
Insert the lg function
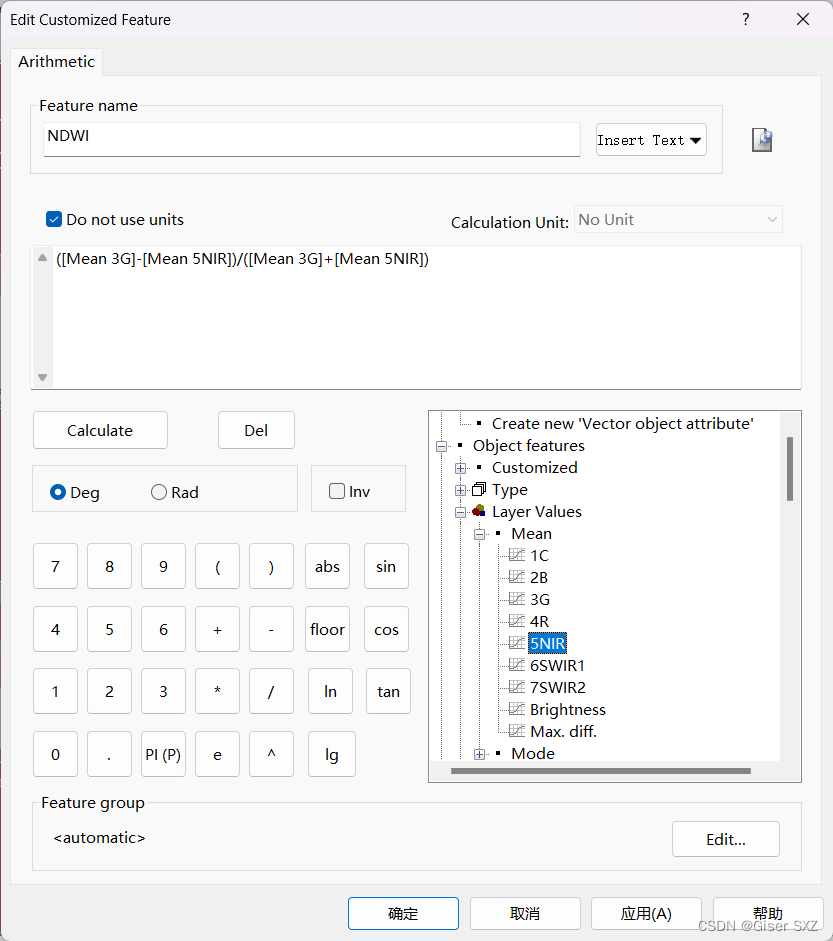click(x=332, y=754)
